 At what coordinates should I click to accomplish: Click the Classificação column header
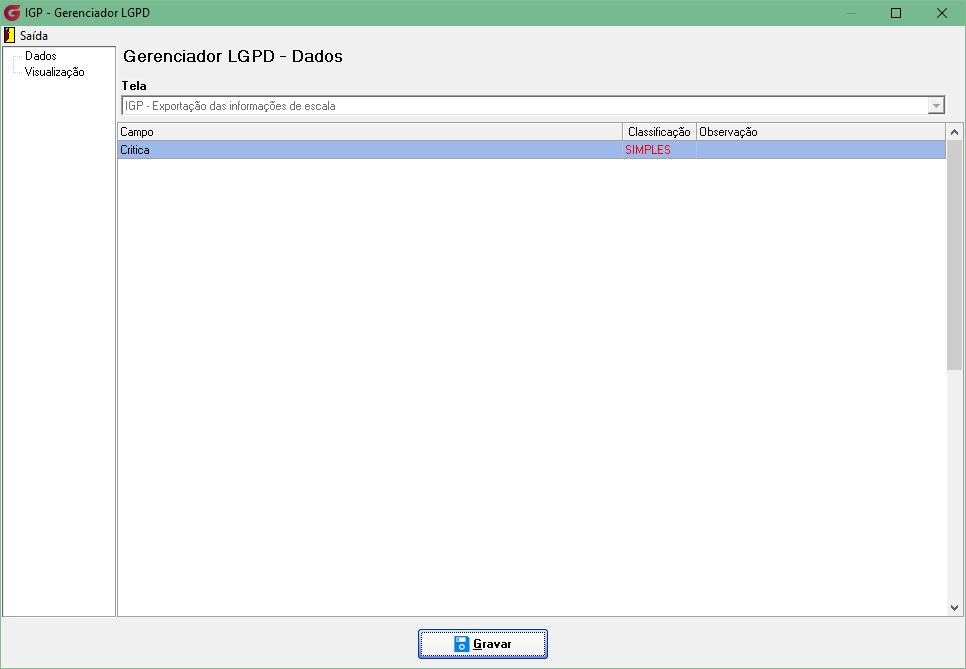click(x=659, y=132)
